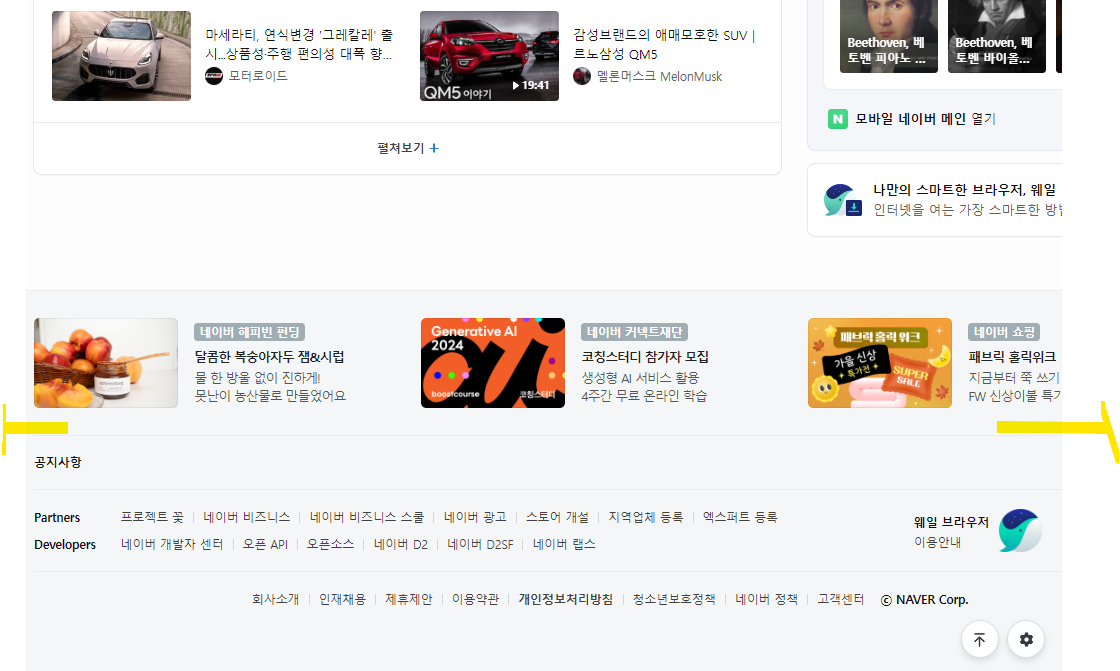The height and width of the screenshot is (671, 1120).
Task: Open the Generative AI 2024 banner image
Action: (493, 363)
